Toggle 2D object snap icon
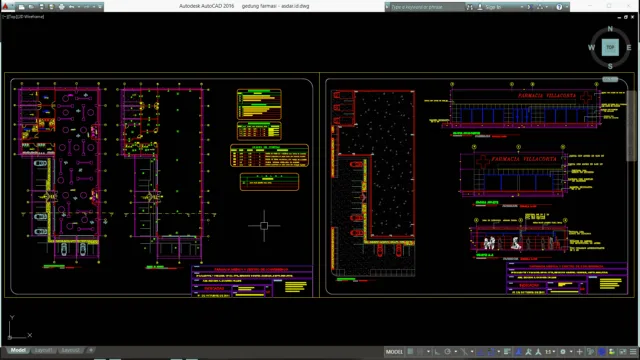The width and height of the screenshot is (640, 360). coord(491,352)
